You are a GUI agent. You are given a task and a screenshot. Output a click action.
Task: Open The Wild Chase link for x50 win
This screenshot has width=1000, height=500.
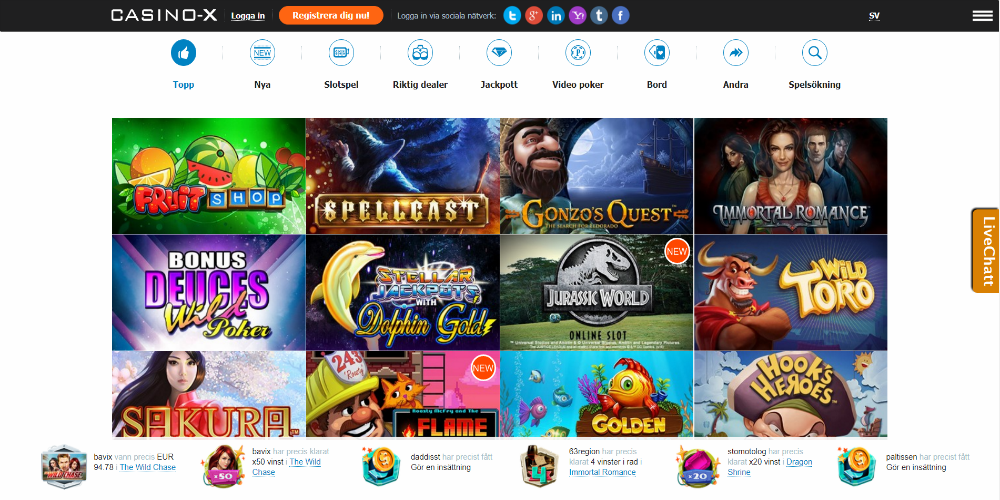coord(286,467)
